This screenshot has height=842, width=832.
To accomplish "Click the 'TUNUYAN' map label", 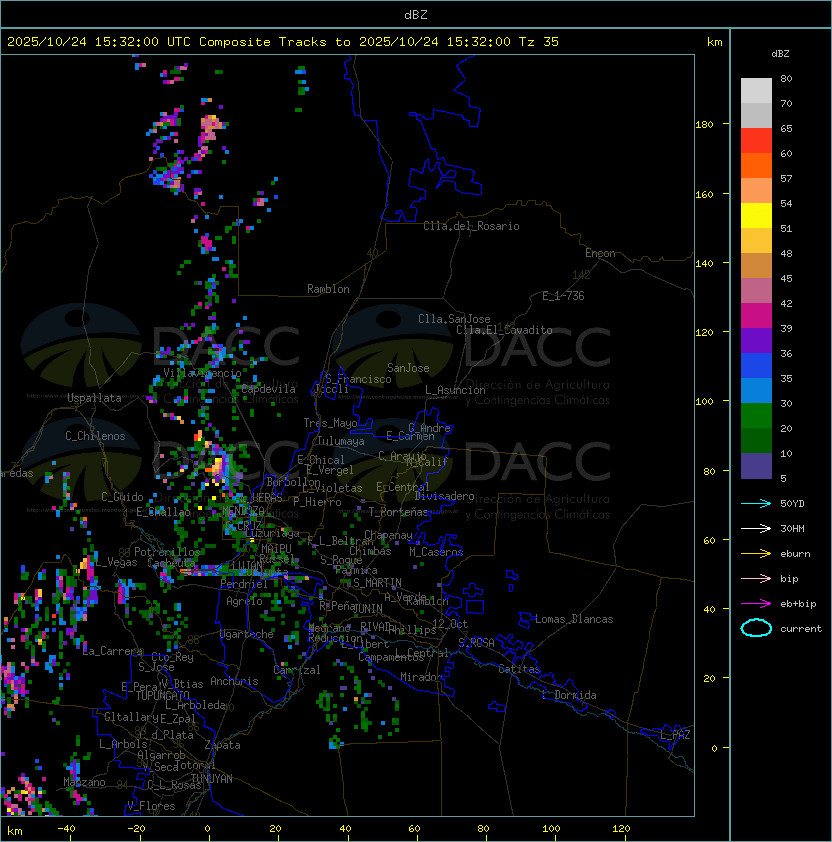I will [212, 779].
